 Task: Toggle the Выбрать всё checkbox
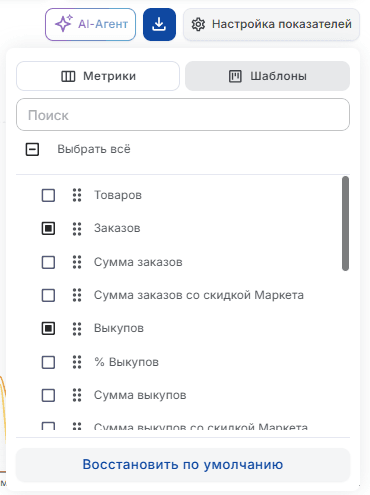pos(32,149)
